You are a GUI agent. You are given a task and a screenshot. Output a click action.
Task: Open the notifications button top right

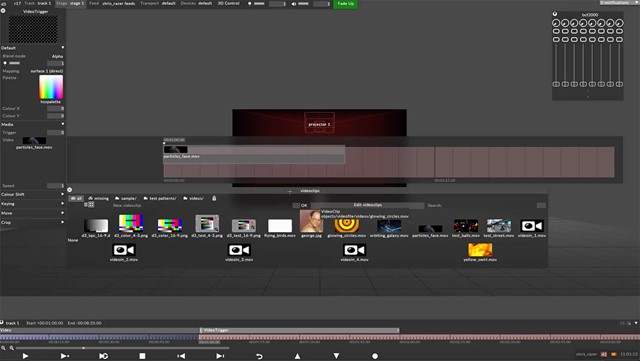(620, 2)
